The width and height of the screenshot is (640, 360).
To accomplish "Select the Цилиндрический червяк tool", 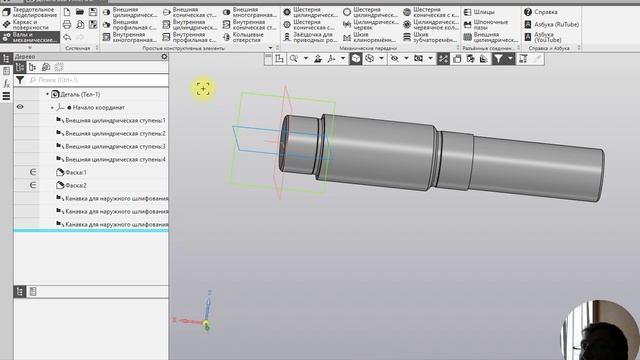I will click(x=371, y=24).
